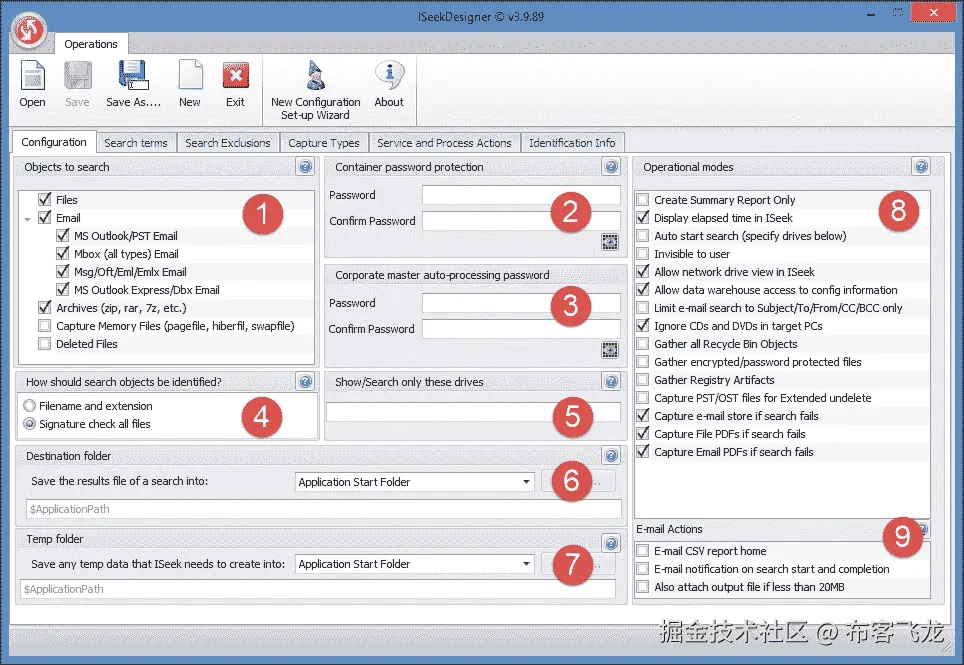Enable Create Summary Report Only
The width and height of the screenshot is (964, 665).
pyautogui.click(x=642, y=200)
